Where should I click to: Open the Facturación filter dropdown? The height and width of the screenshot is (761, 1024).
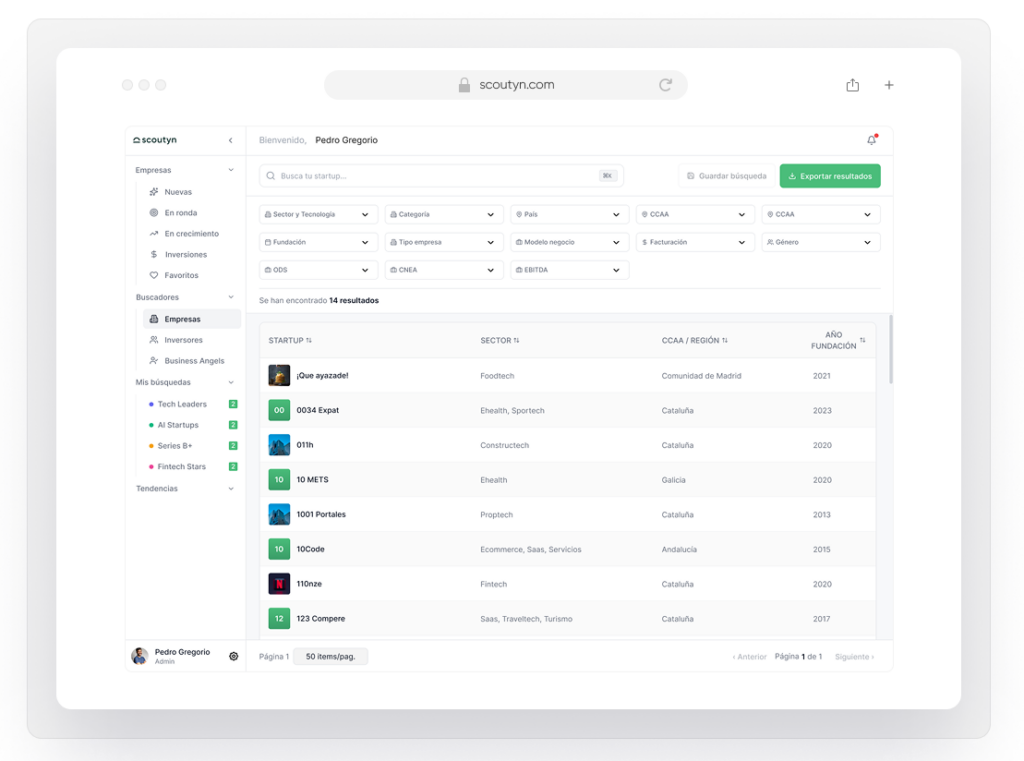click(694, 241)
